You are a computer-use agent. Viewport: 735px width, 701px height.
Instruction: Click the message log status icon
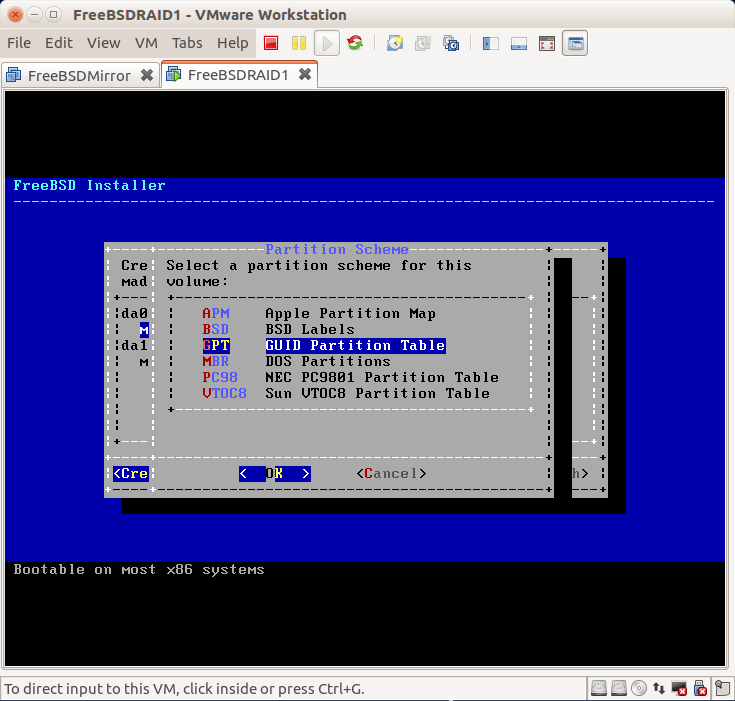coord(722,688)
